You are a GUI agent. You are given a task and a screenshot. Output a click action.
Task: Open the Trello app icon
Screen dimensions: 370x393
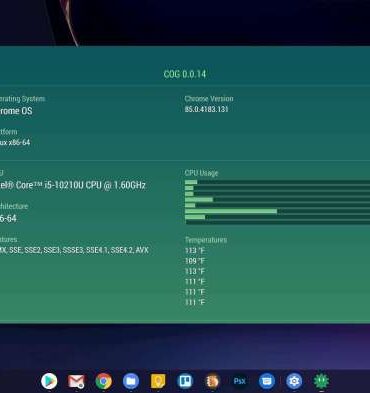click(x=185, y=381)
